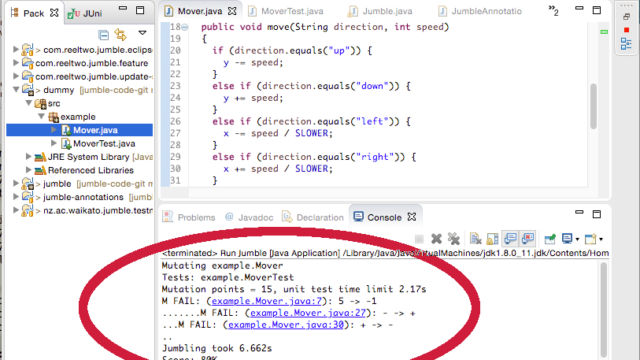Show hidden editor tabs list

(x=553, y=11)
